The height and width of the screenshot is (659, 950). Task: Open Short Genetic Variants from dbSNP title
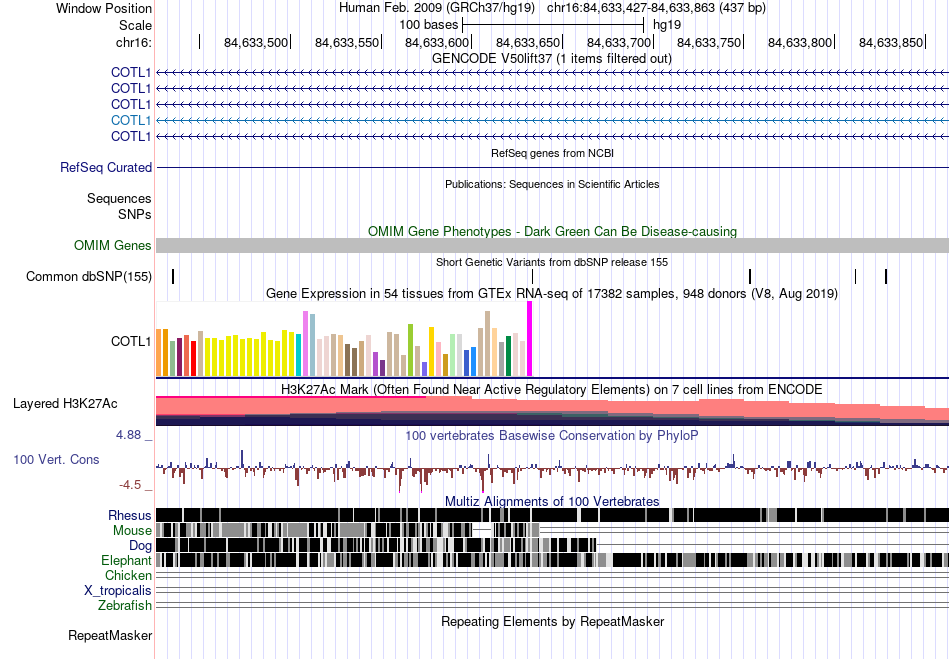pyautogui.click(x=552, y=262)
